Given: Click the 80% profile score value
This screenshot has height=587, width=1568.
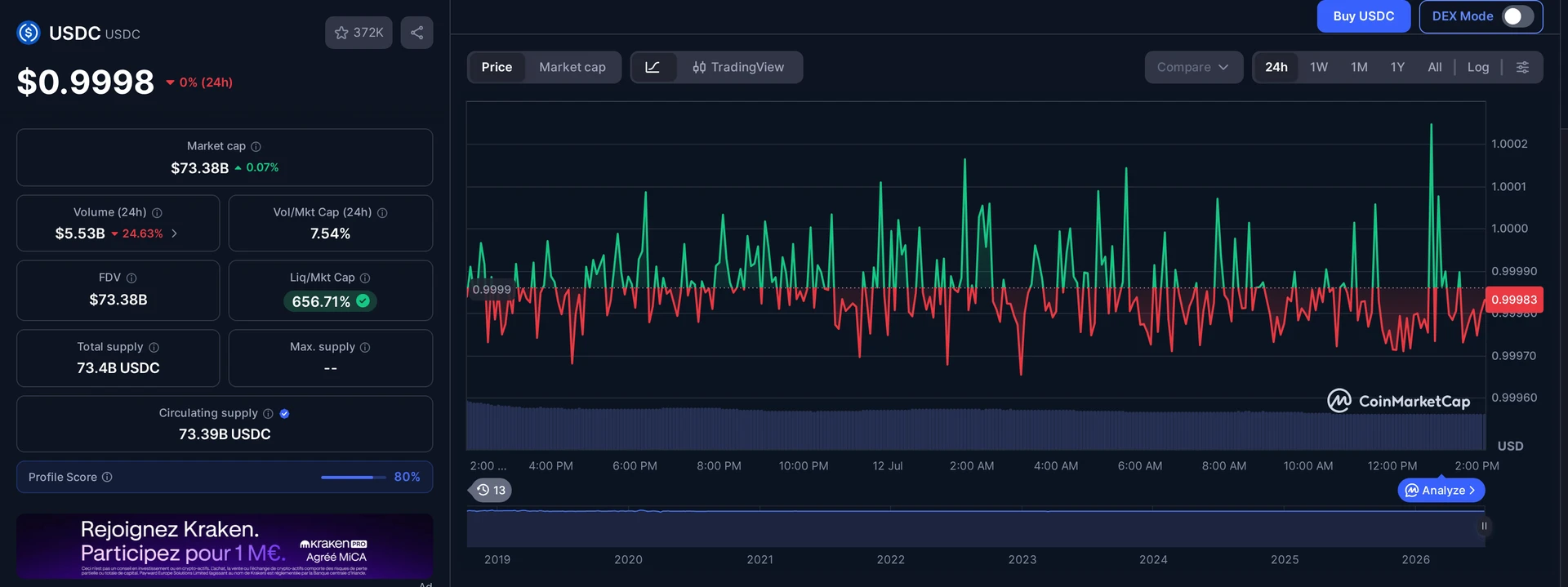Looking at the screenshot, I should pos(407,477).
